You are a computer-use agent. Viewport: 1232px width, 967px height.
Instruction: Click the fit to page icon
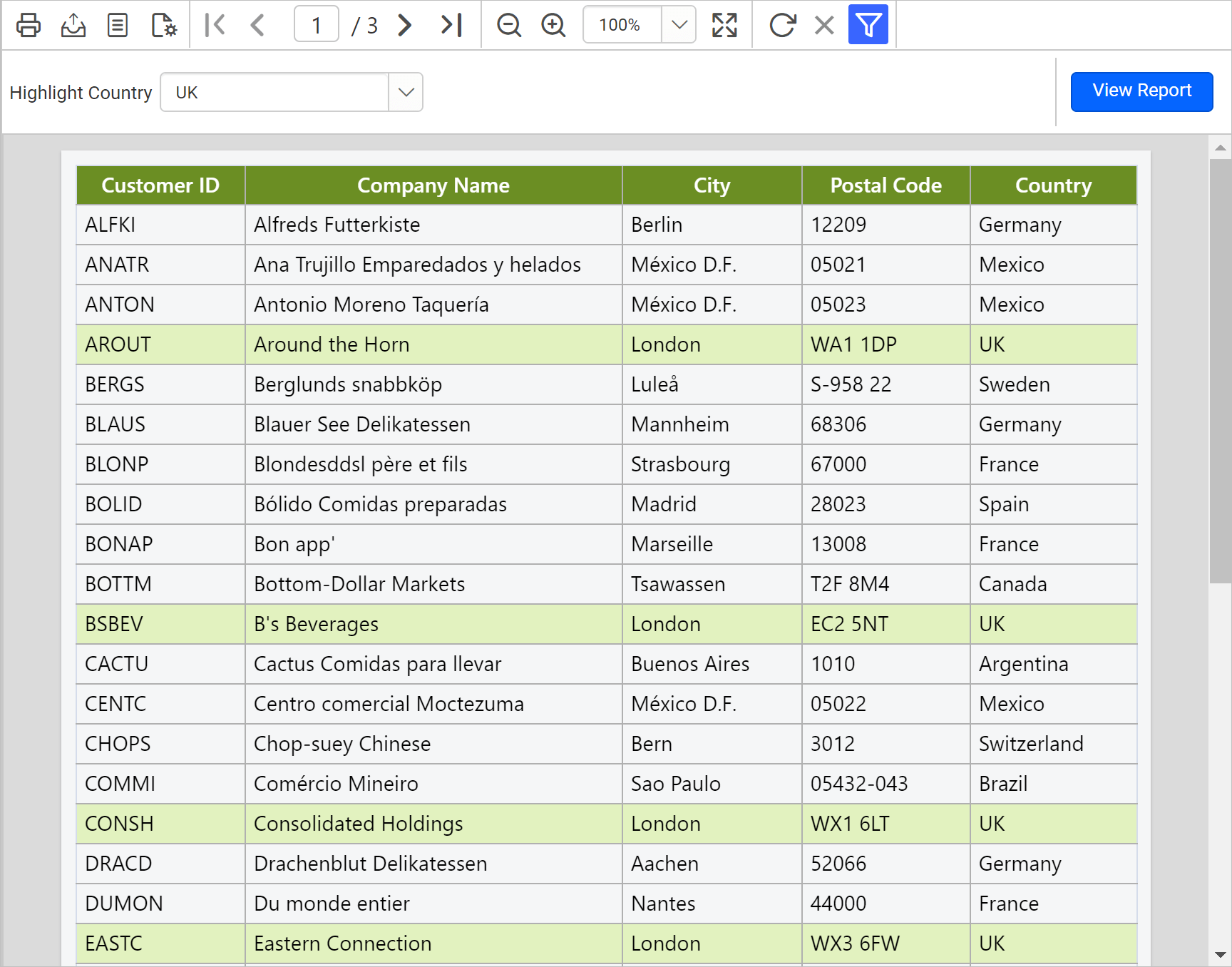pyautogui.click(x=724, y=25)
